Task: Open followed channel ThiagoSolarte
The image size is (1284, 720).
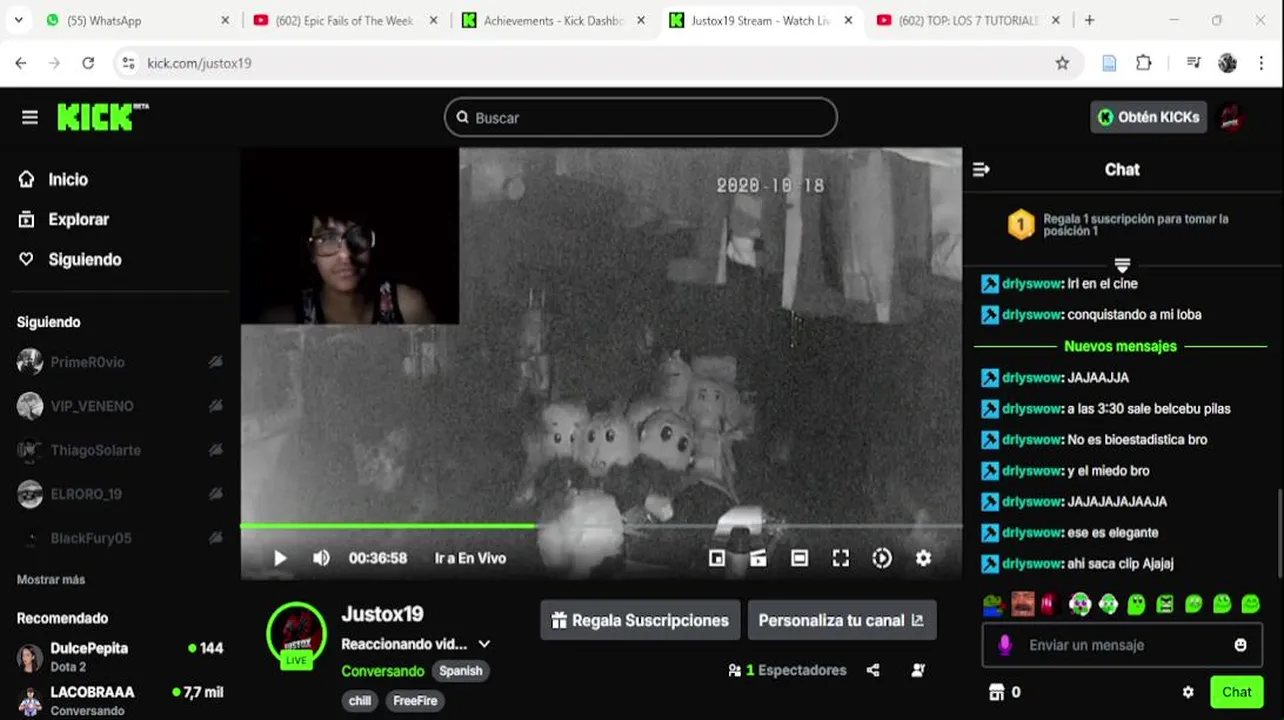Action: (120, 450)
